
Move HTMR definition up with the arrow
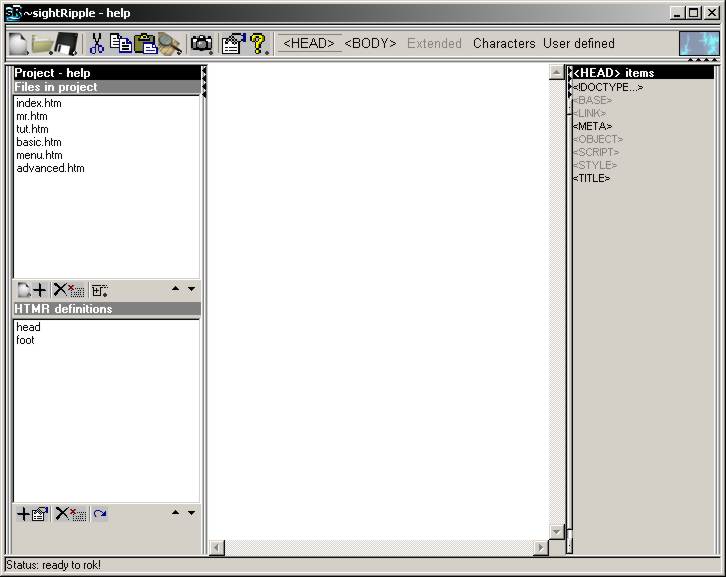[175, 513]
